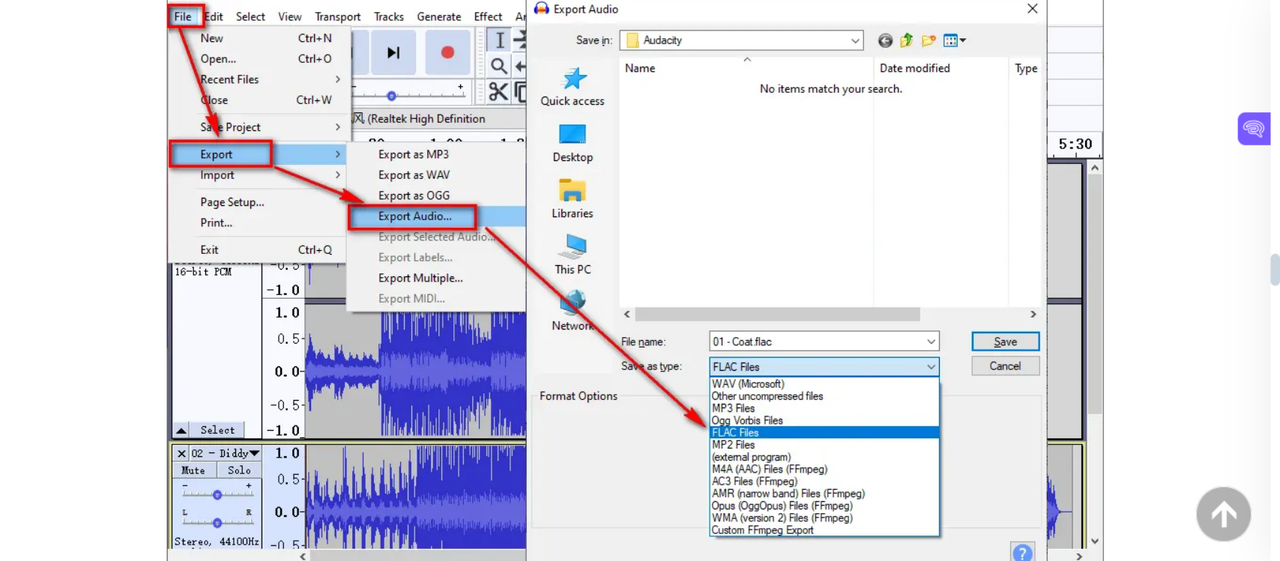
Task: Collapse track using the up triangle button
Action: (x=181, y=430)
